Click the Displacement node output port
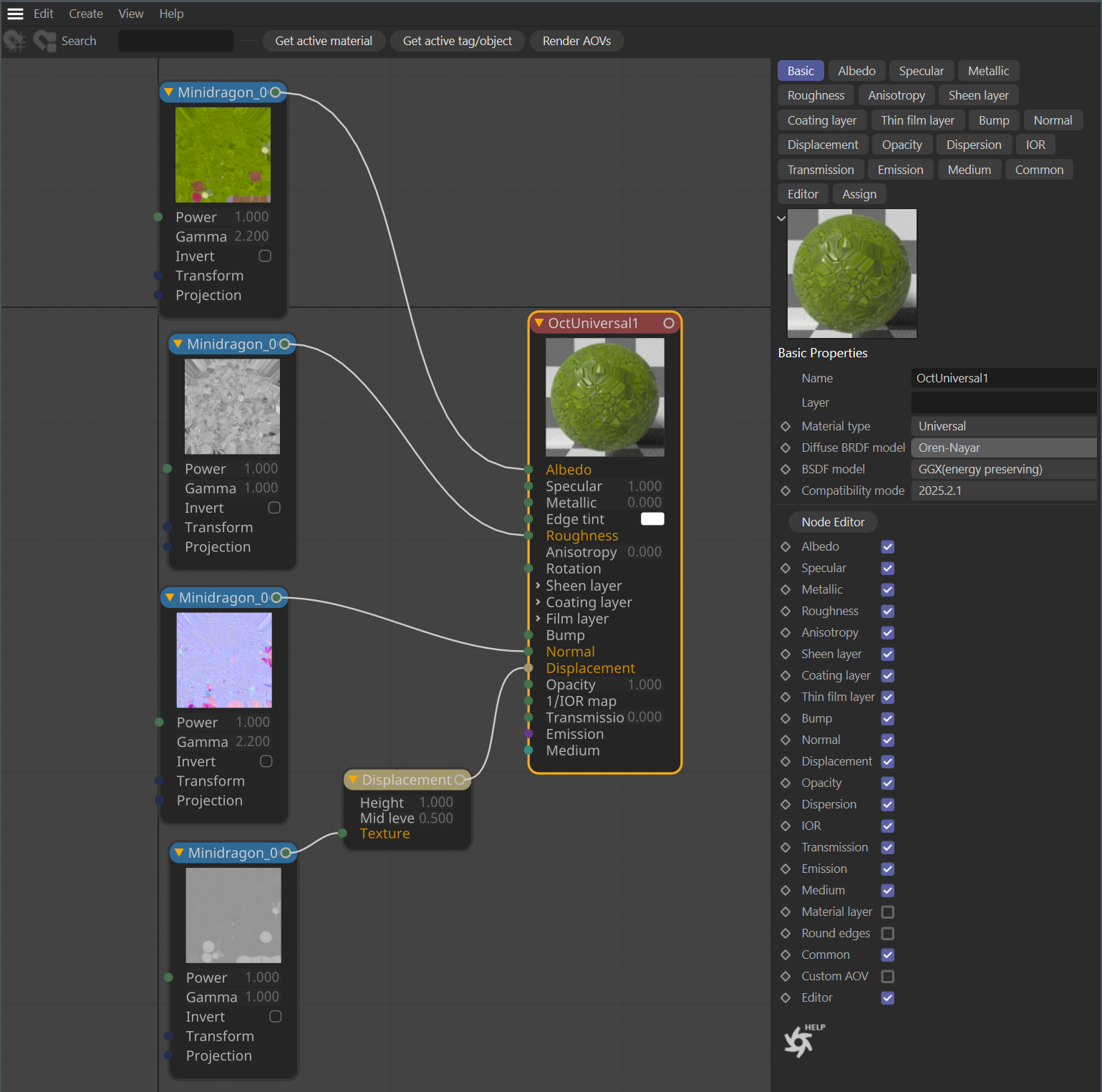Viewport: 1102px width, 1092px height. click(460, 780)
